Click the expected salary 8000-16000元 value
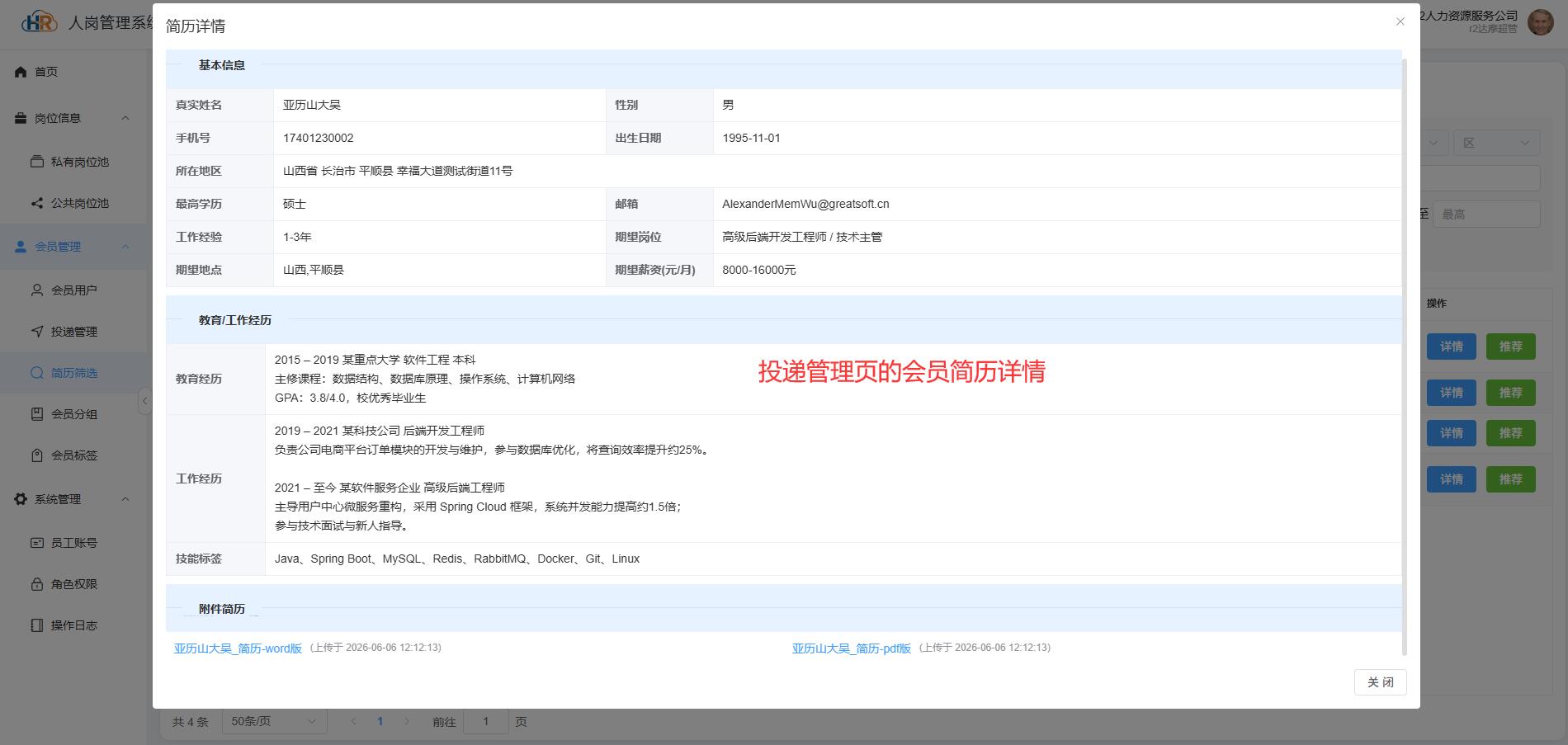Viewport: 1568px width, 745px height. (x=758, y=270)
